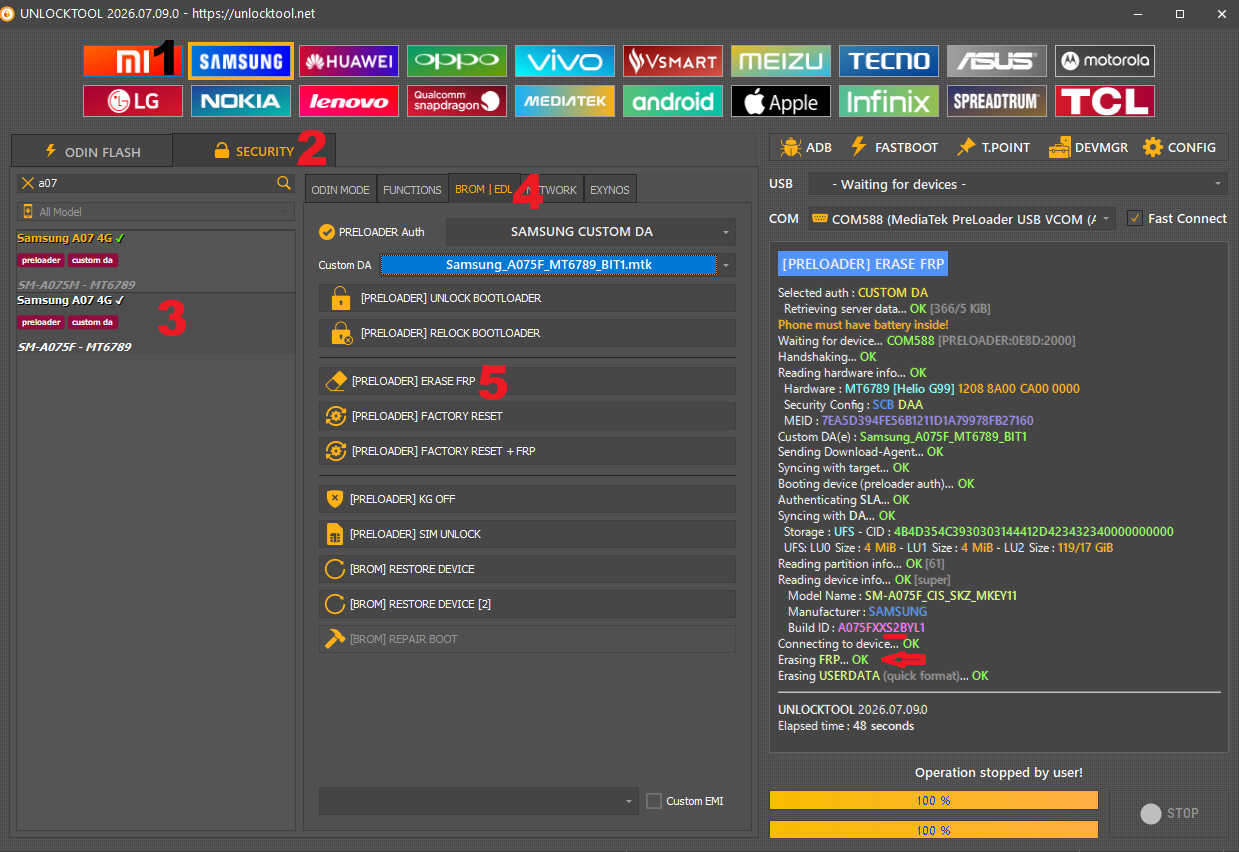Open the ADB bug-icon tool
The image size is (1239, 852).
click(806, 147)
